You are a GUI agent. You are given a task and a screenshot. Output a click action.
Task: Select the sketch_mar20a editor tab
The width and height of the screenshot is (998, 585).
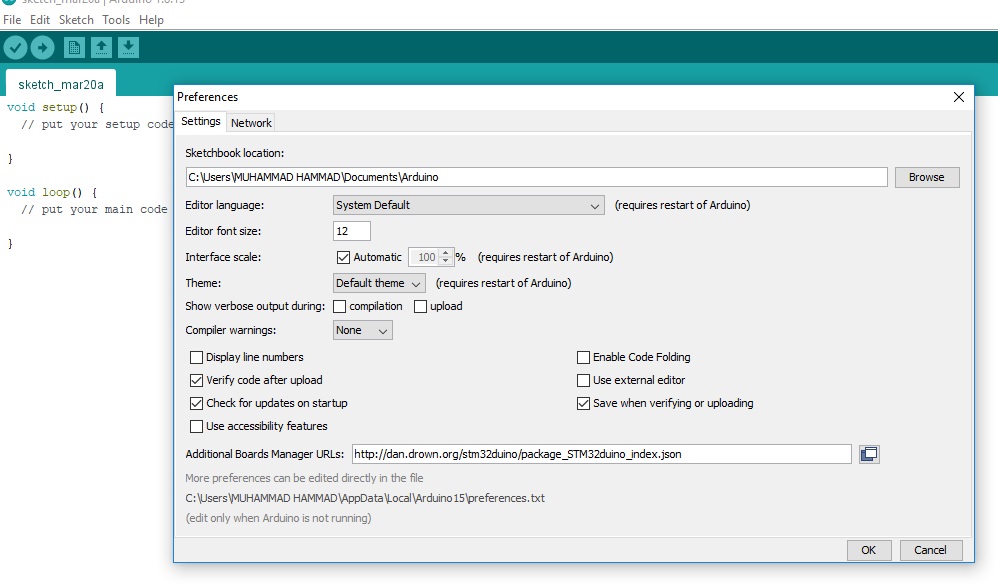(60, 84)
